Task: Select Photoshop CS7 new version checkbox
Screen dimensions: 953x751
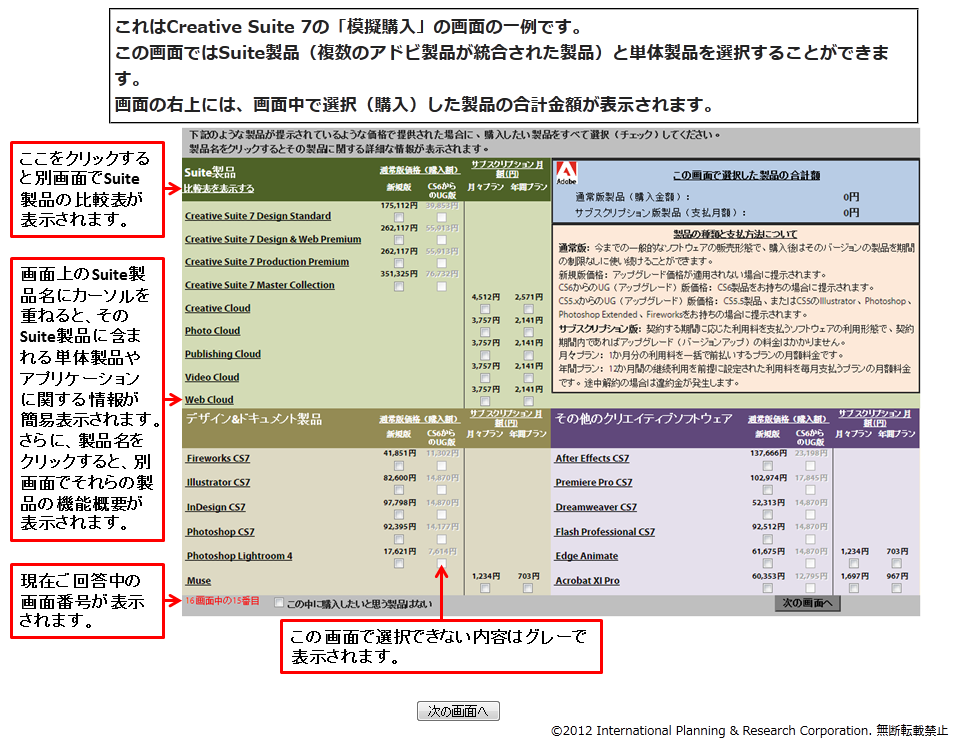Action: [399, 538]
